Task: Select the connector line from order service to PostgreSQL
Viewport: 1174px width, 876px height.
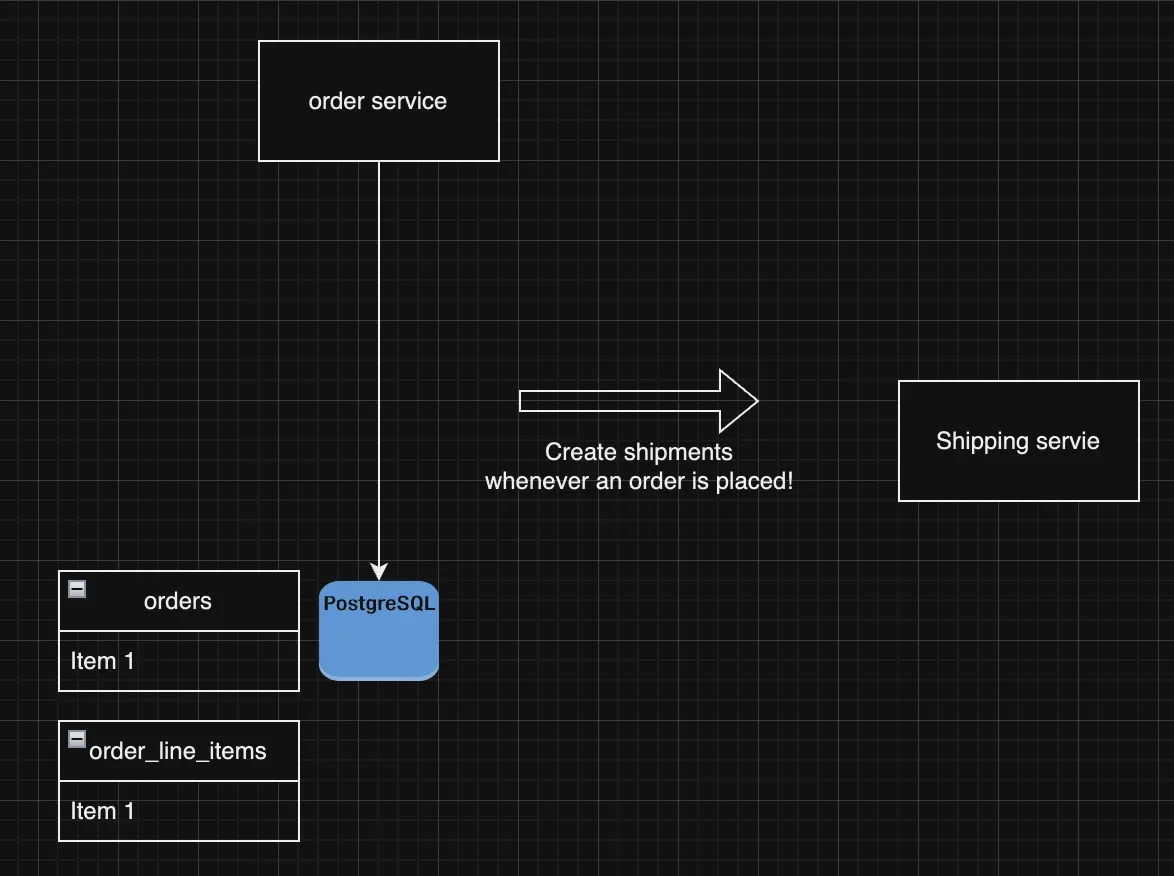Action: 378,360
